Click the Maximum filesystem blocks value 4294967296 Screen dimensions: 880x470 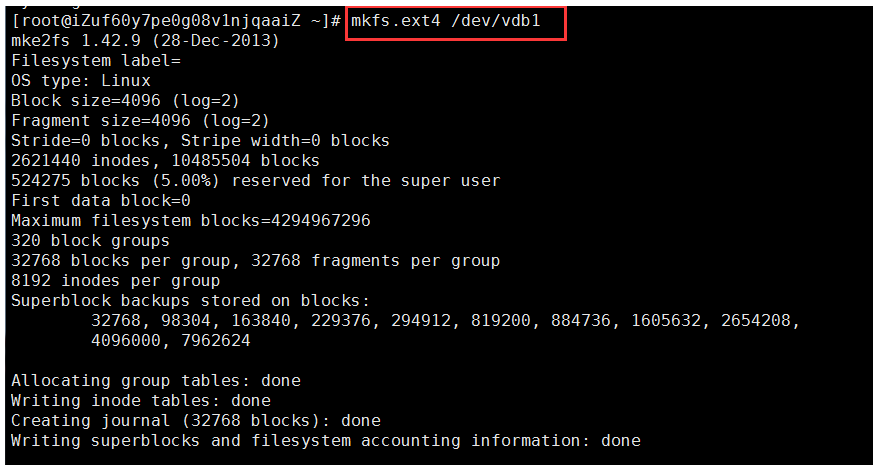tap(320, 221)
